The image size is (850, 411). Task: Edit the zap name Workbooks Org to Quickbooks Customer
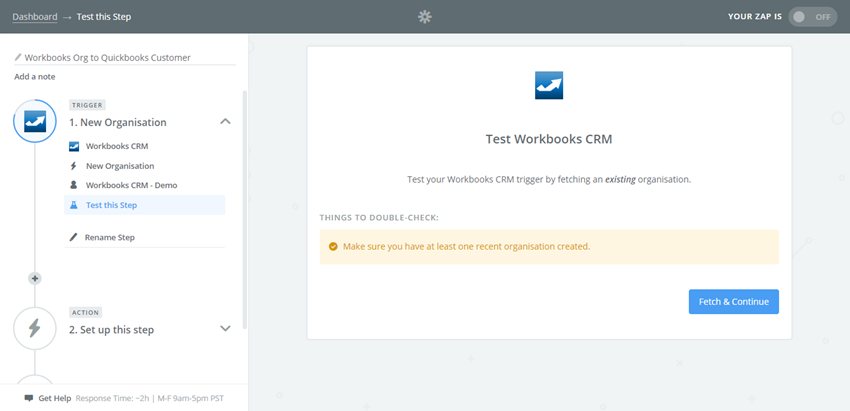click(x=107, y=57)
